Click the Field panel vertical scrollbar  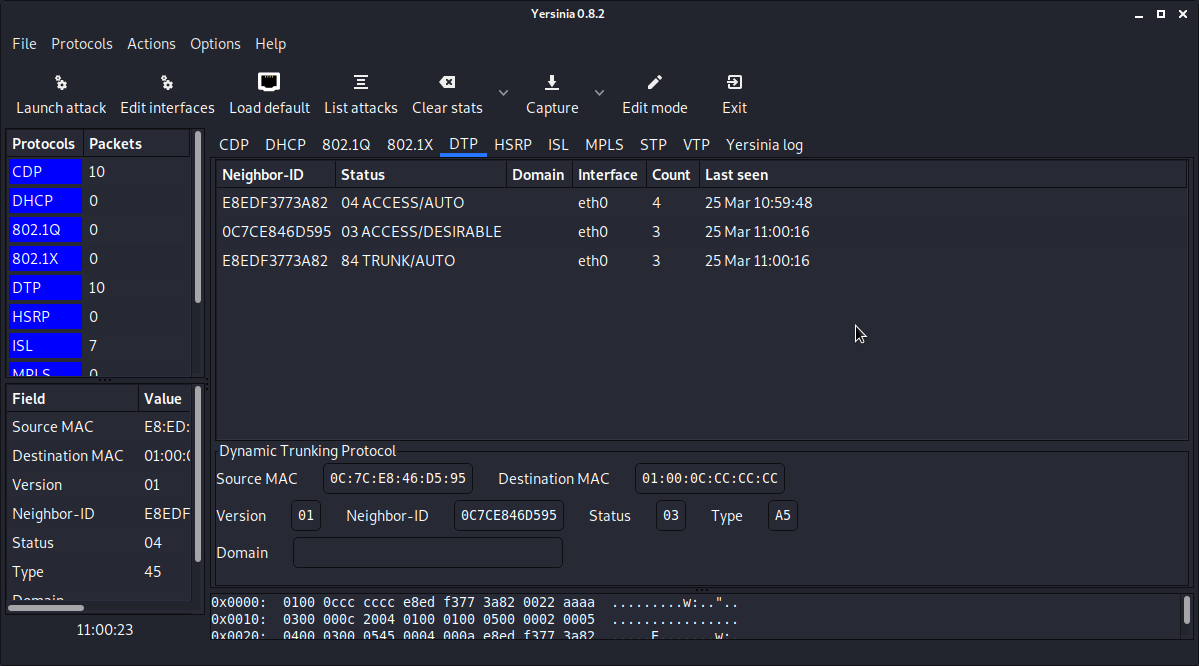[198, 474]
